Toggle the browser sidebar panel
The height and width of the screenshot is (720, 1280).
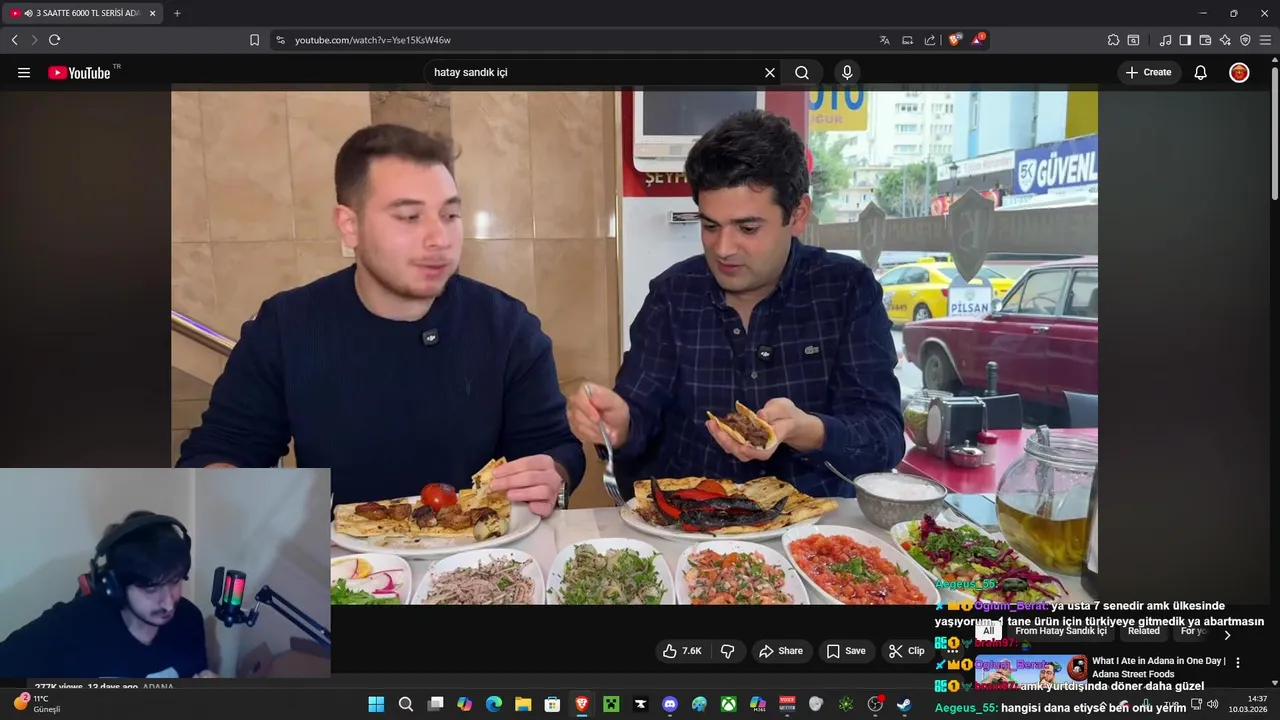tap(1185, 40)
